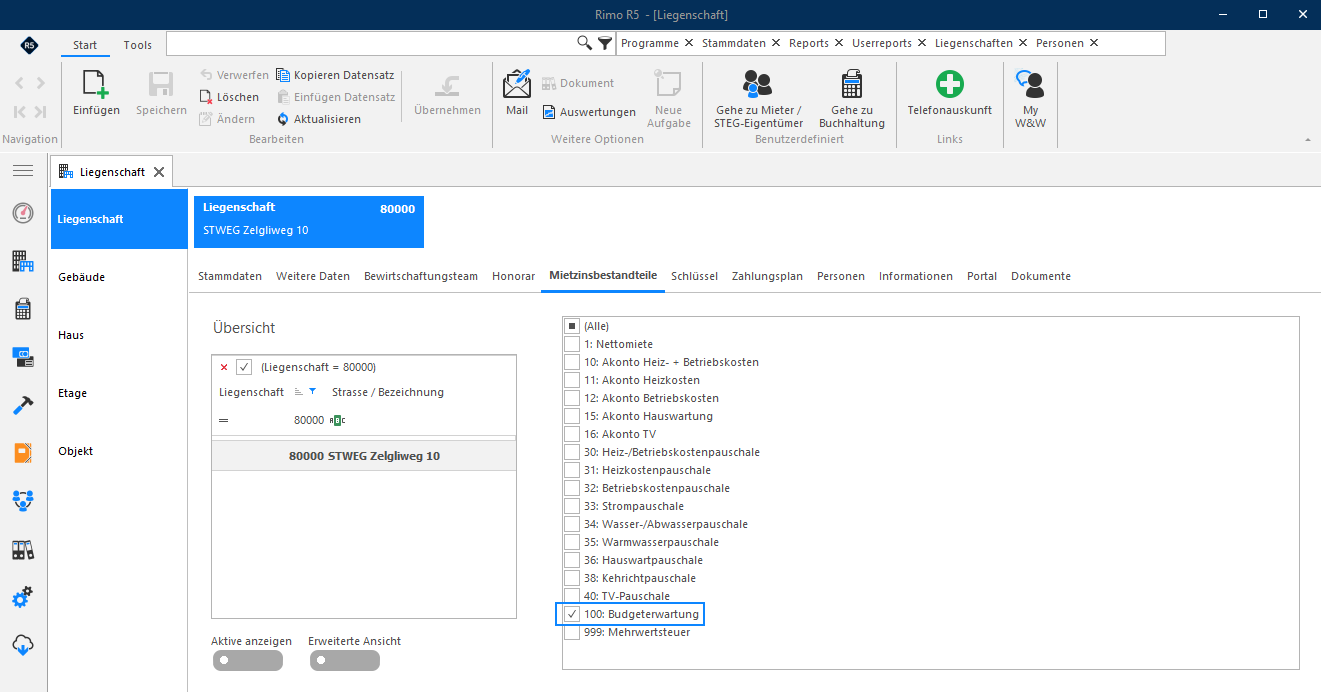Switch to the Tools ribbon tab
This screenshot has width=1321, height=692.
pos(138,45)
